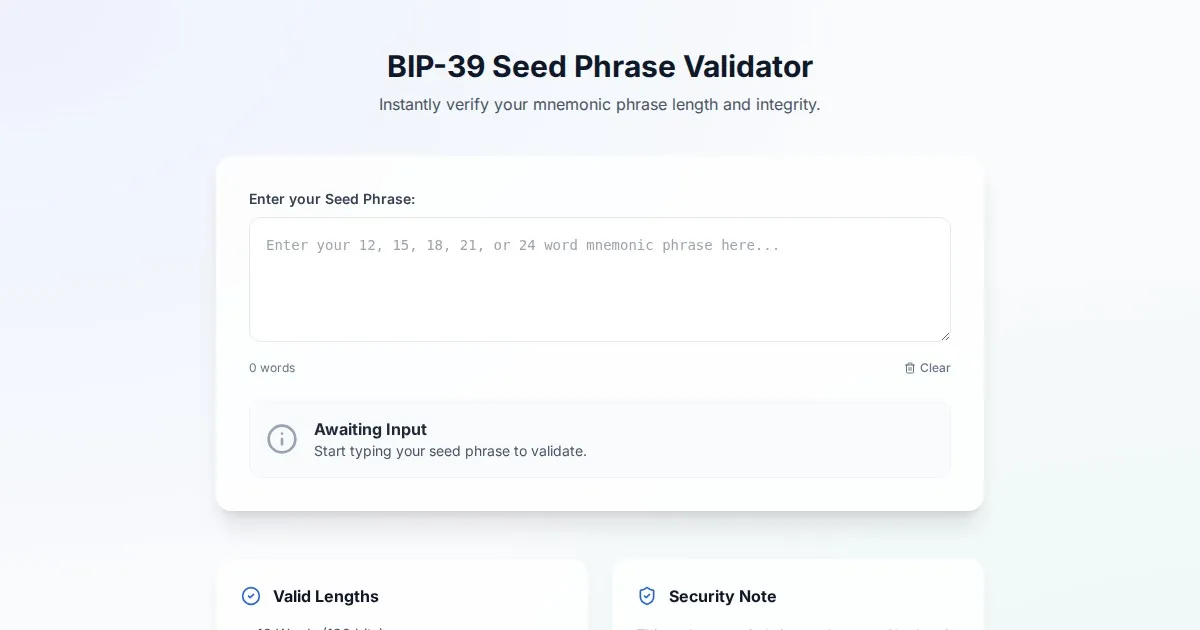Click the placeholder text in the text area

click(522, 245)
